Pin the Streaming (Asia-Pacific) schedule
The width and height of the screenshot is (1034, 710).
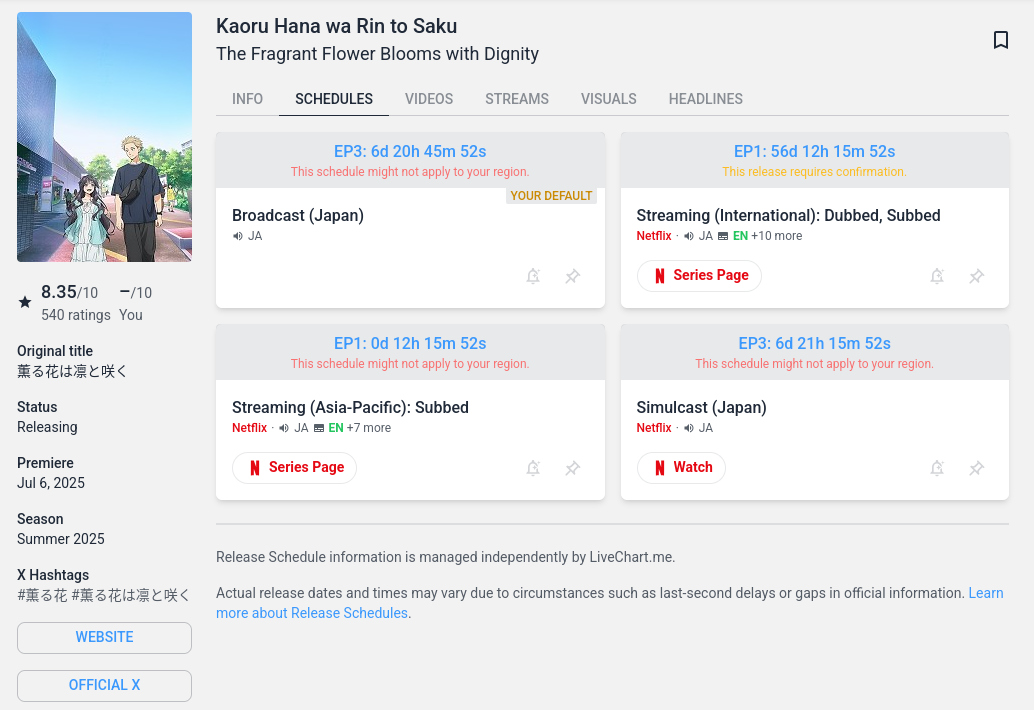(x=572, y=468)
